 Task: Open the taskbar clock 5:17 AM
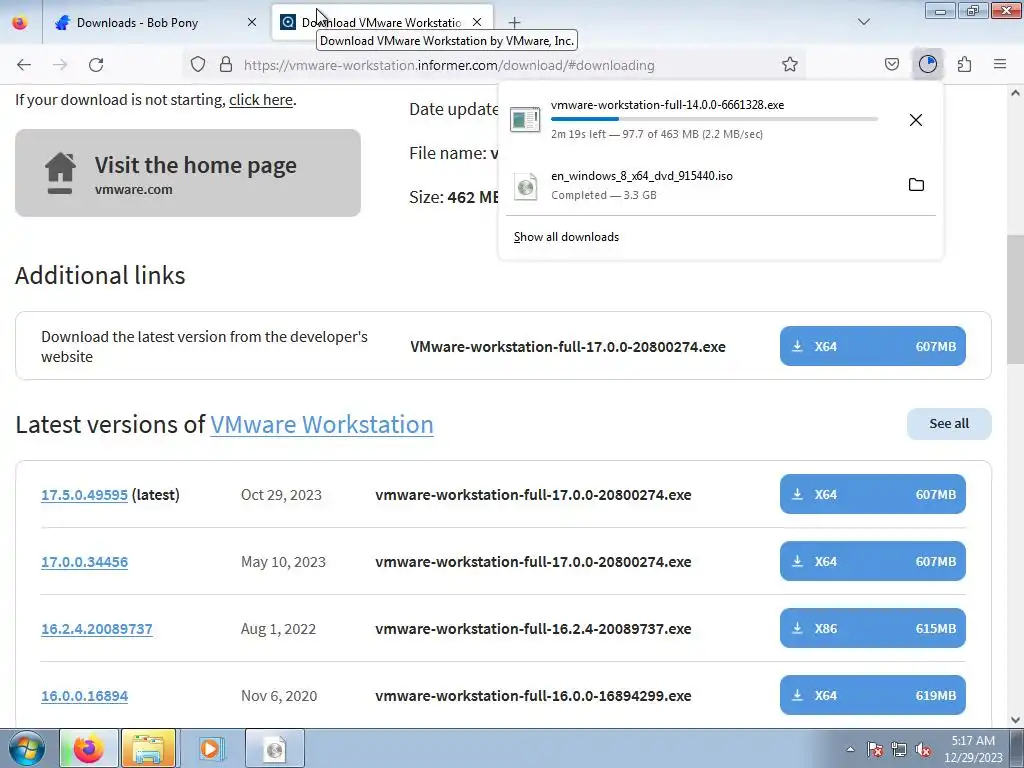973,749
